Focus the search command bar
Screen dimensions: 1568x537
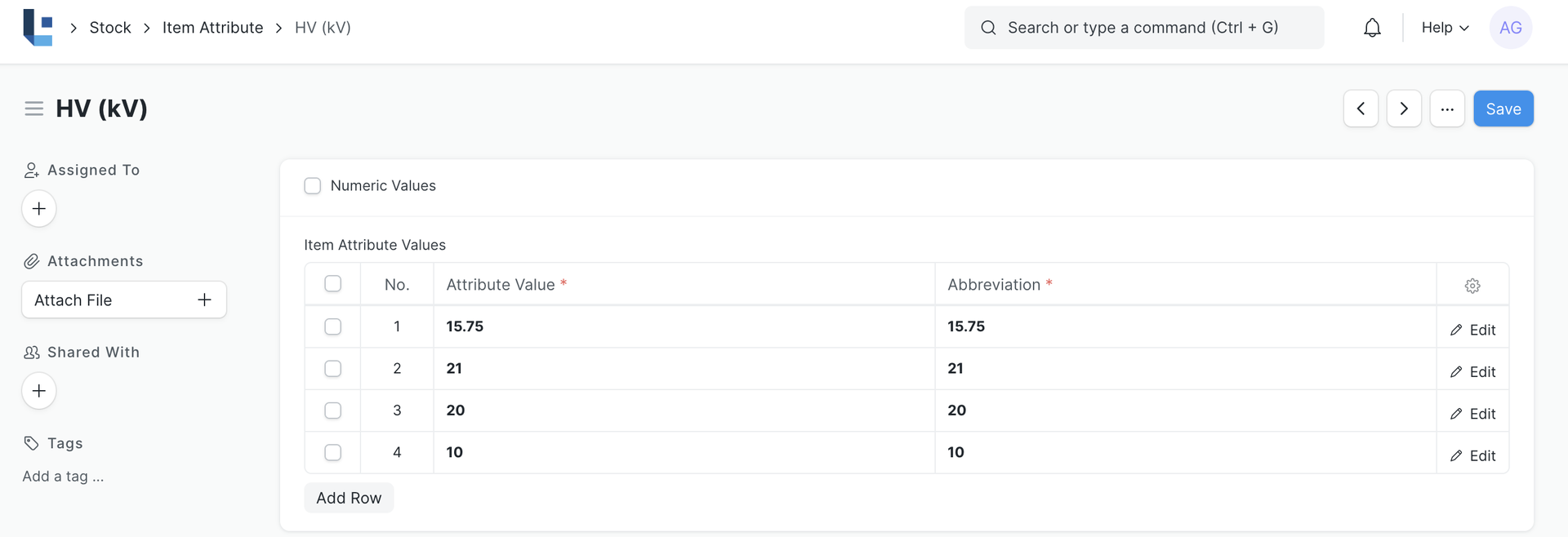[1143, 28]
